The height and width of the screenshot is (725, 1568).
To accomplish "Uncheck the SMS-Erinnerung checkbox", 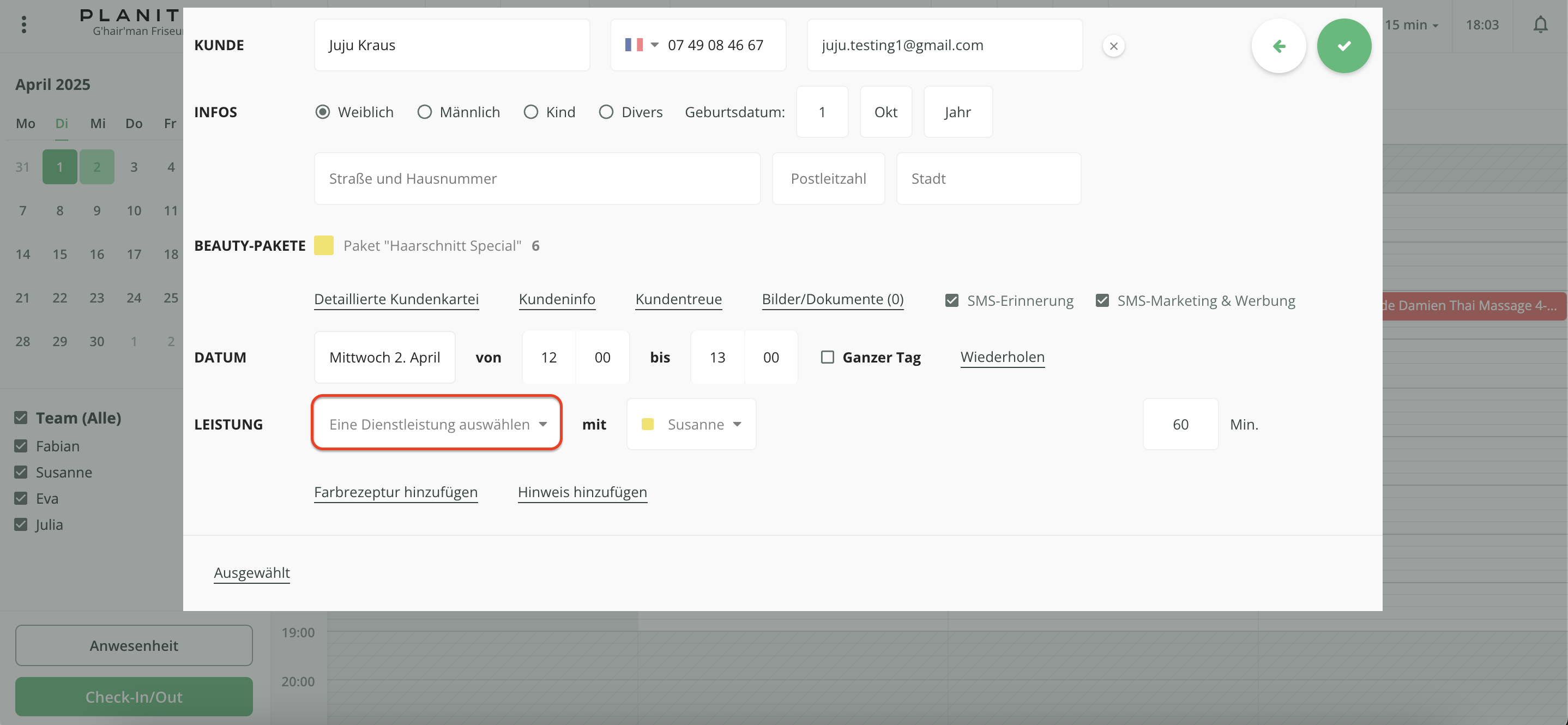I will click(x=951, y=301).
